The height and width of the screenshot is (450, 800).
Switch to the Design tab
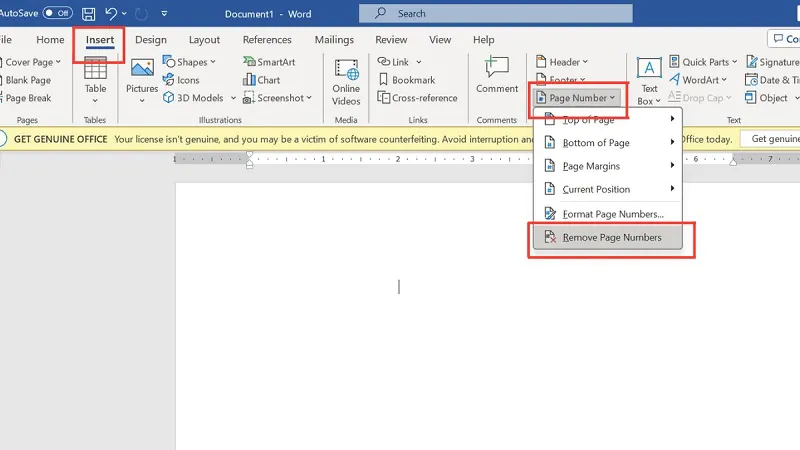click(x=151, y=40)
